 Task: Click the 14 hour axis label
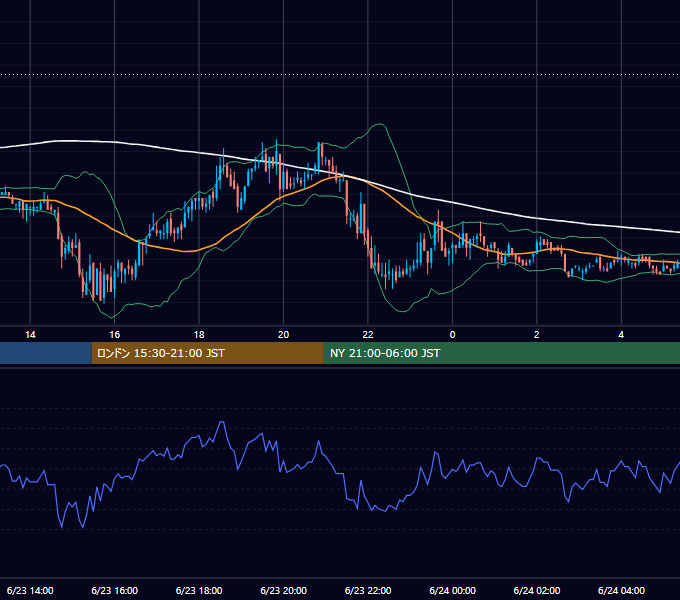click(30, 335)
